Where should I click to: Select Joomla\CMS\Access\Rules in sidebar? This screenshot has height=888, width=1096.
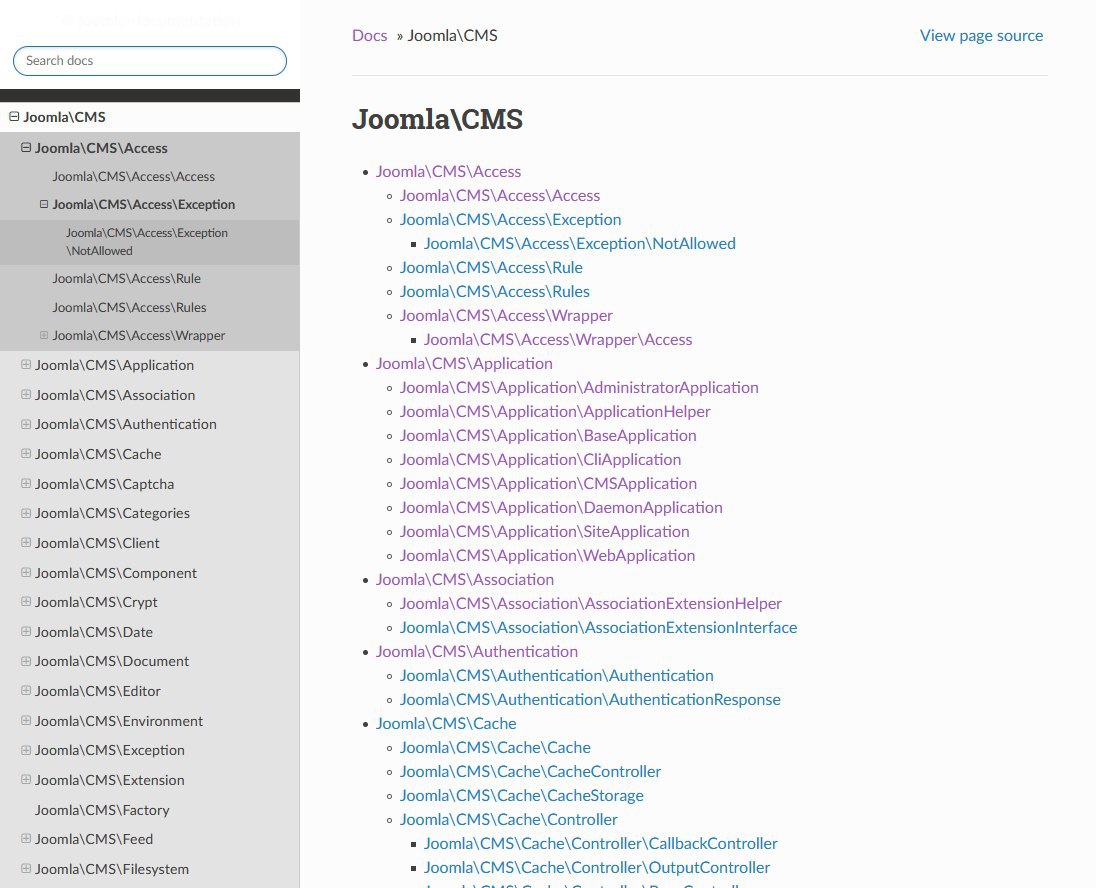click(x=129, y=307)
